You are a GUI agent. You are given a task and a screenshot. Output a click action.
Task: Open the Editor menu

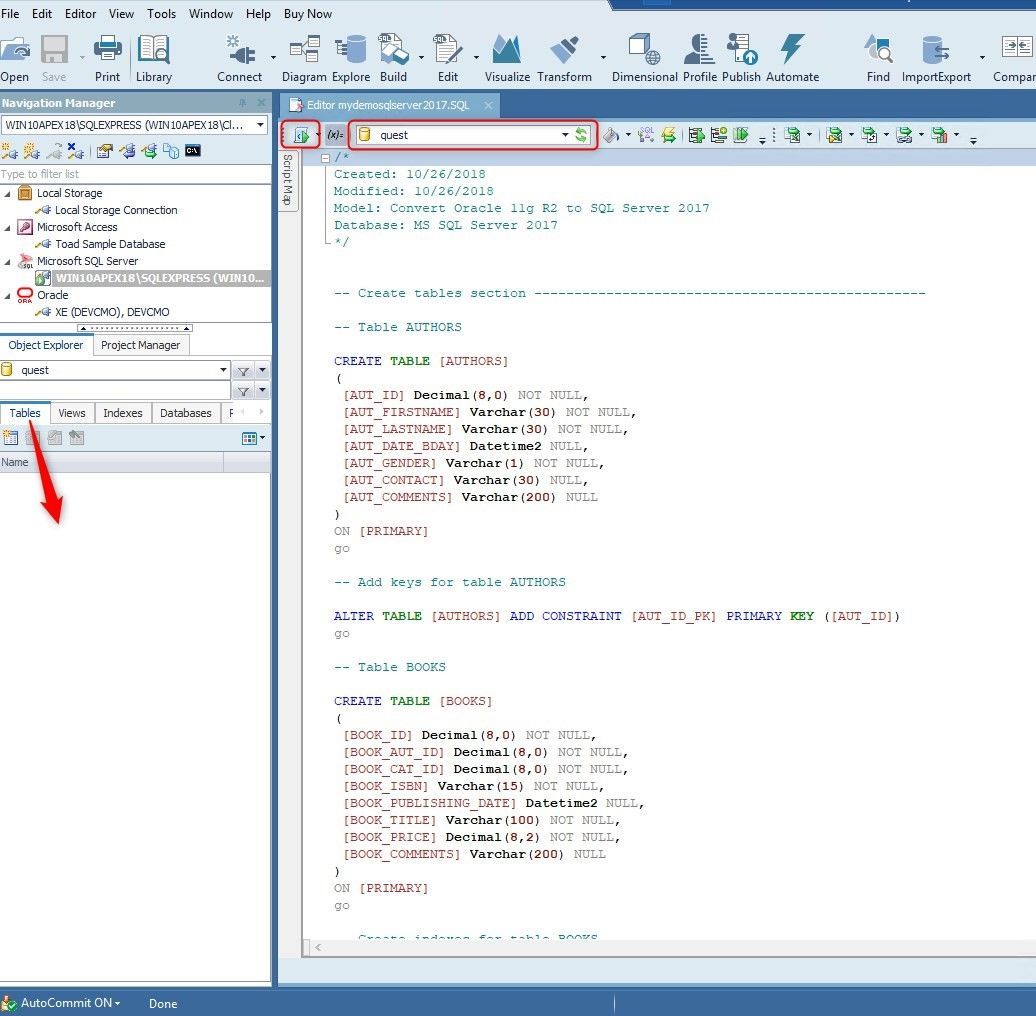(x=81, y=13)
